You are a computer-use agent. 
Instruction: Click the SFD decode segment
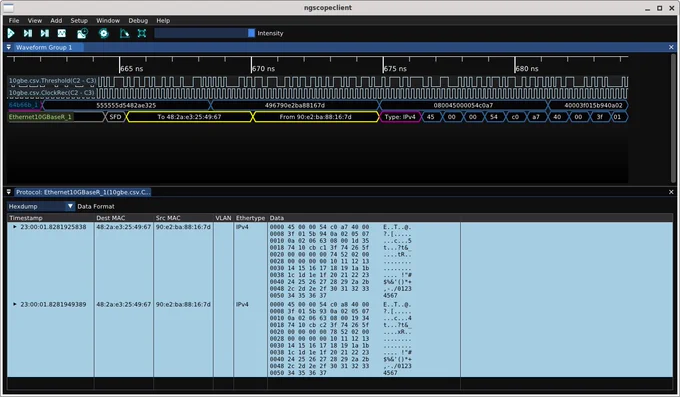[x=115, y=117]
